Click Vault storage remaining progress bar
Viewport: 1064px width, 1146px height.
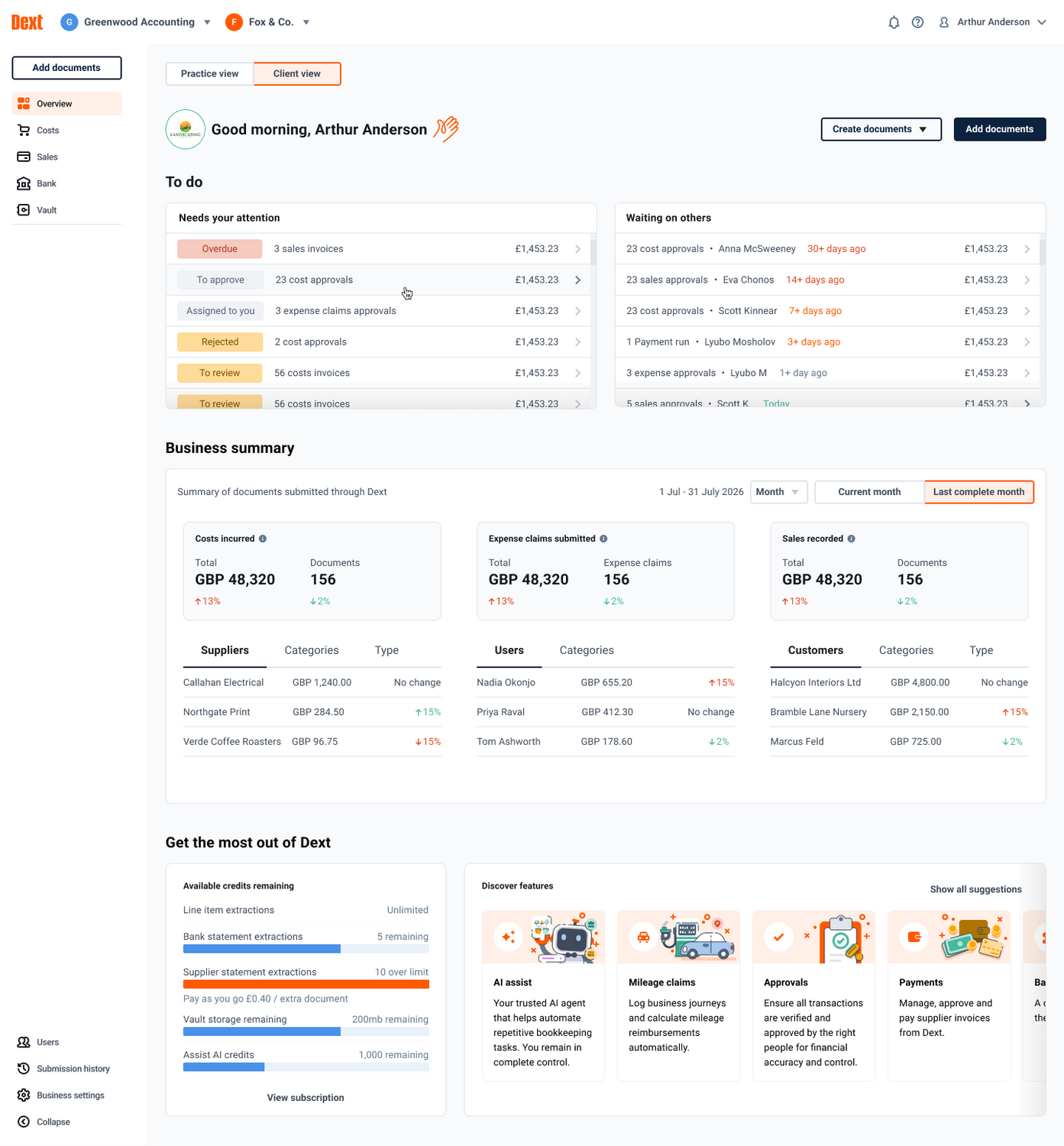(306, 1031)
